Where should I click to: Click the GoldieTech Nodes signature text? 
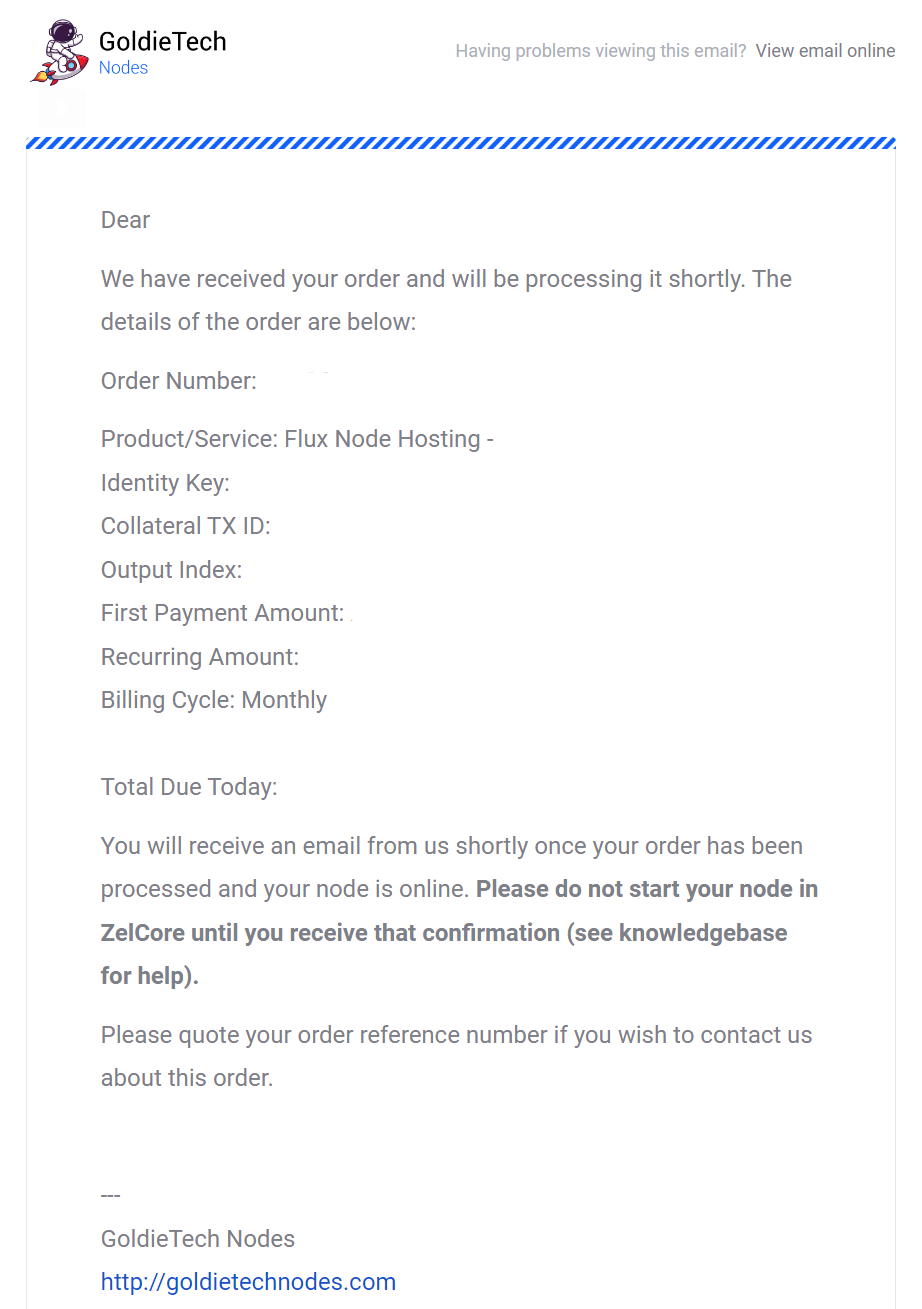click(198, 1239)
